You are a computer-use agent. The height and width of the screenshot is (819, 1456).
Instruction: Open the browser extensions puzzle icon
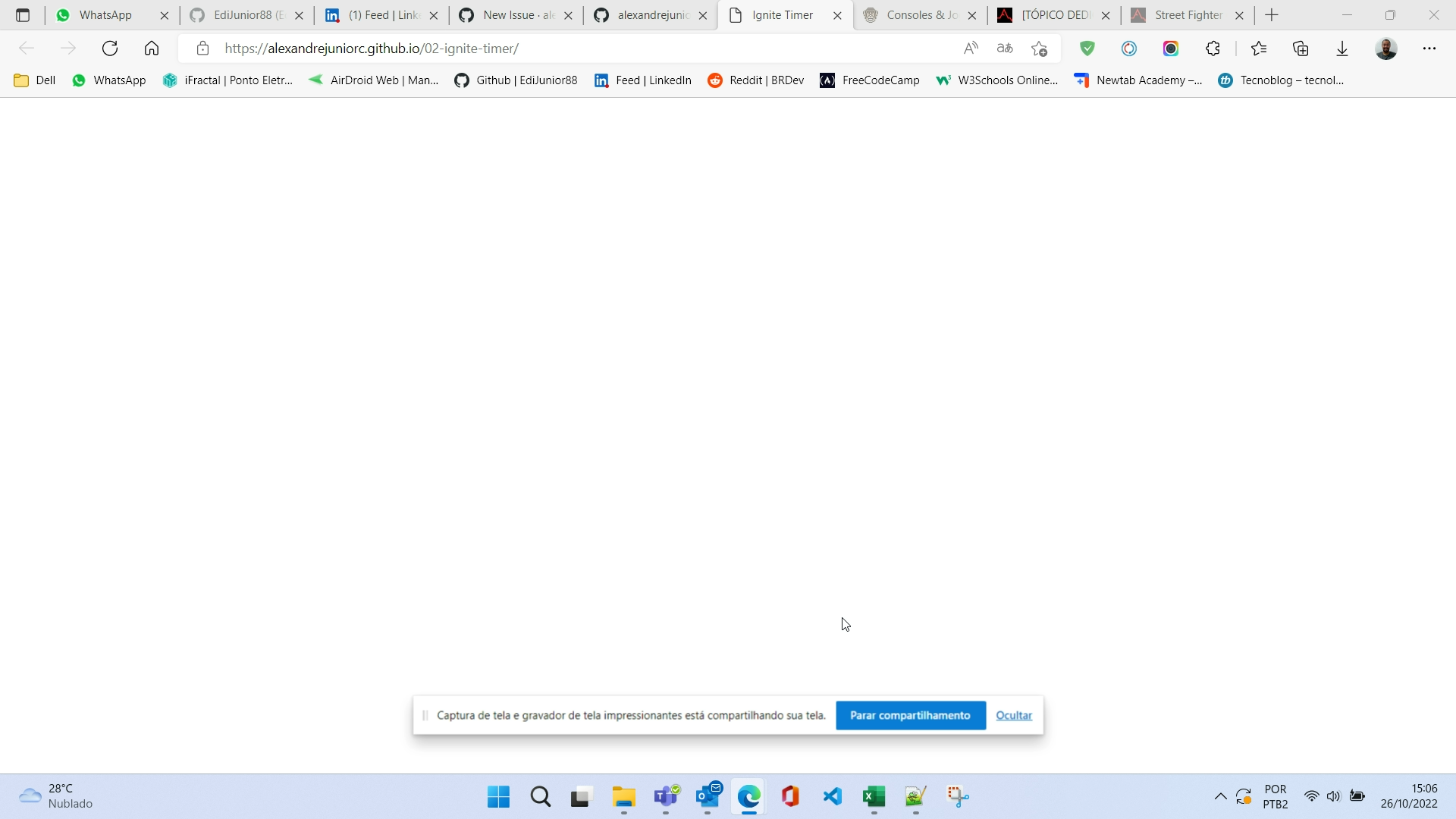click(1213, 49)
